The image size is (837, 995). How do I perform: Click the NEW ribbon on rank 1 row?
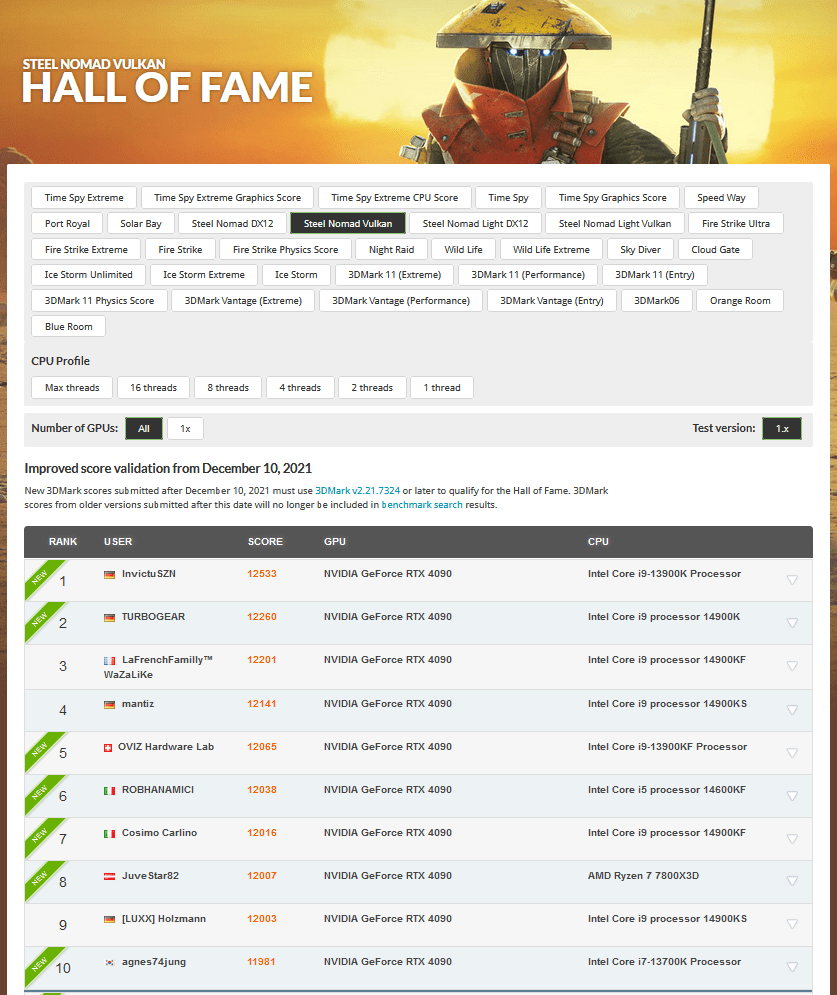[40, 577]
